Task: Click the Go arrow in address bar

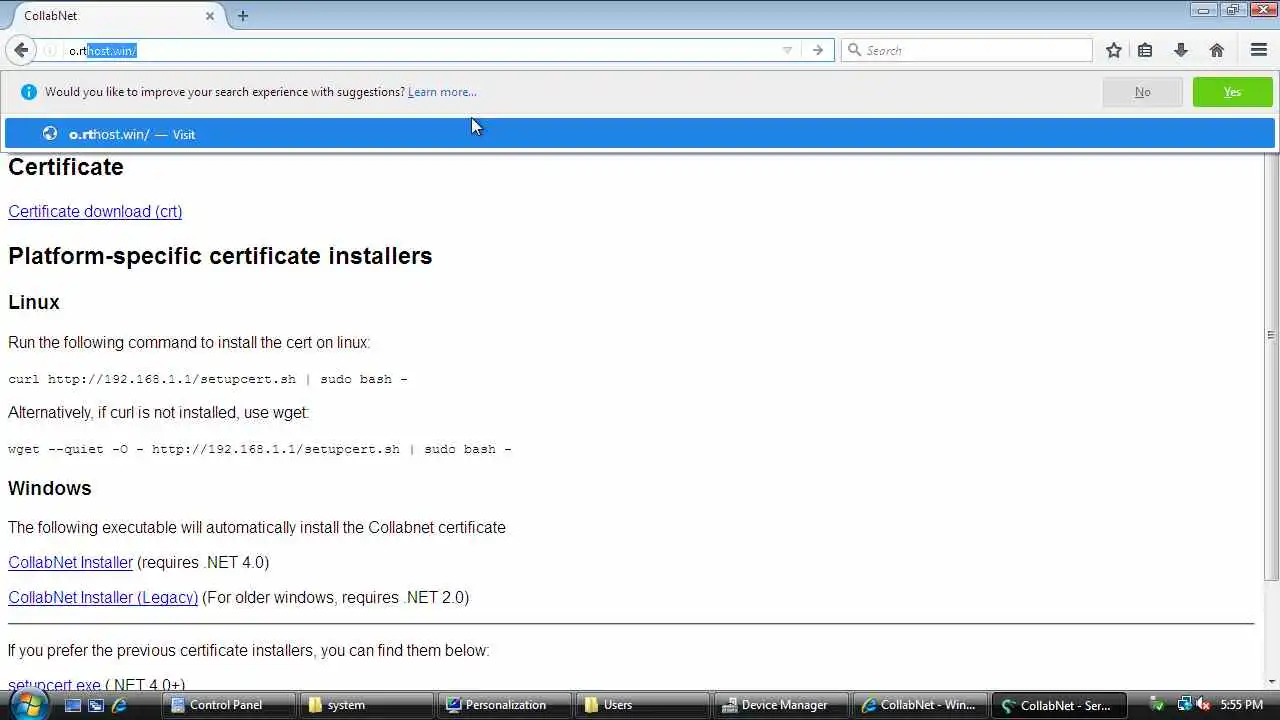Action: point(818,50)
